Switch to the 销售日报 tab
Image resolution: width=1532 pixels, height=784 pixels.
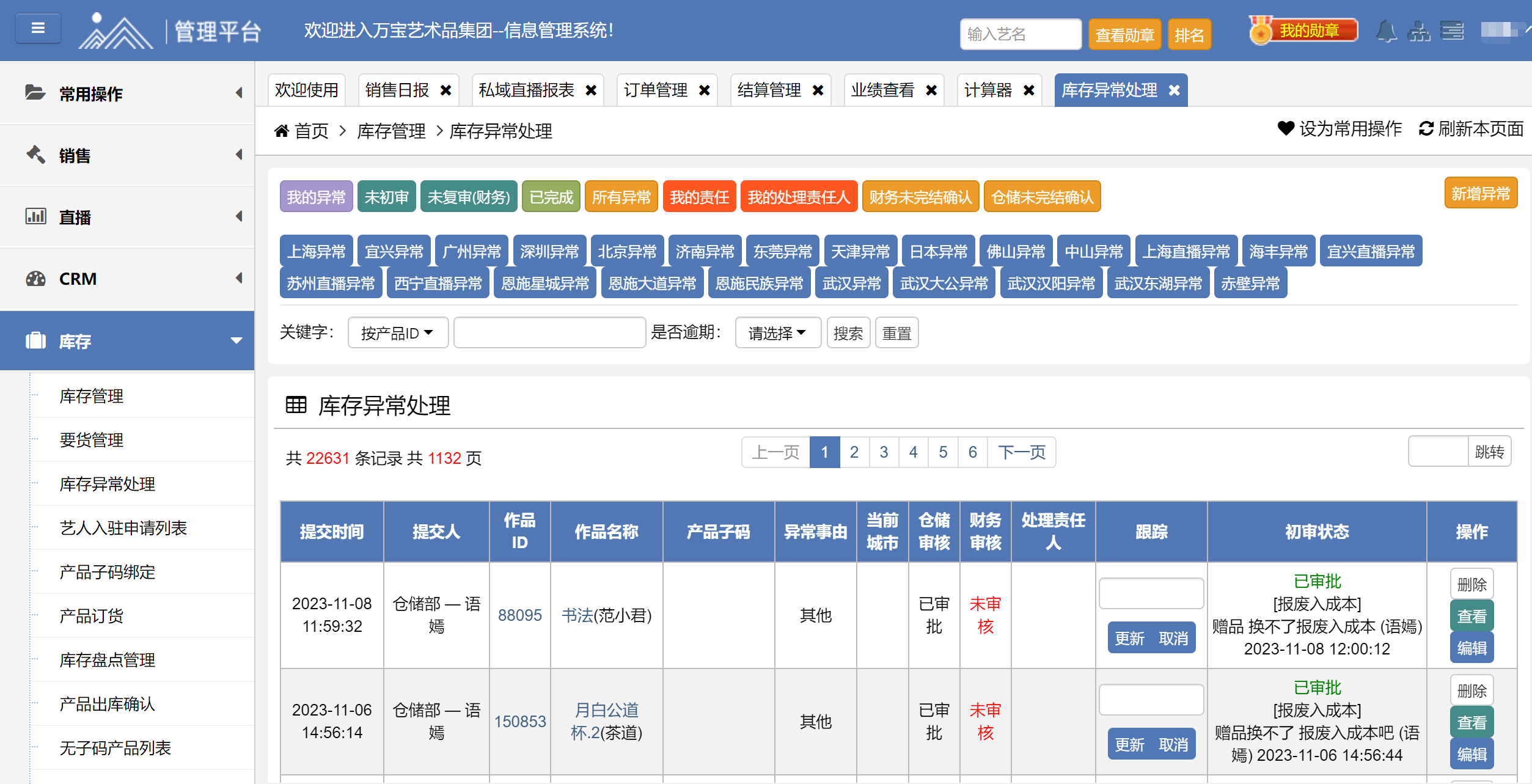point(398,90)
